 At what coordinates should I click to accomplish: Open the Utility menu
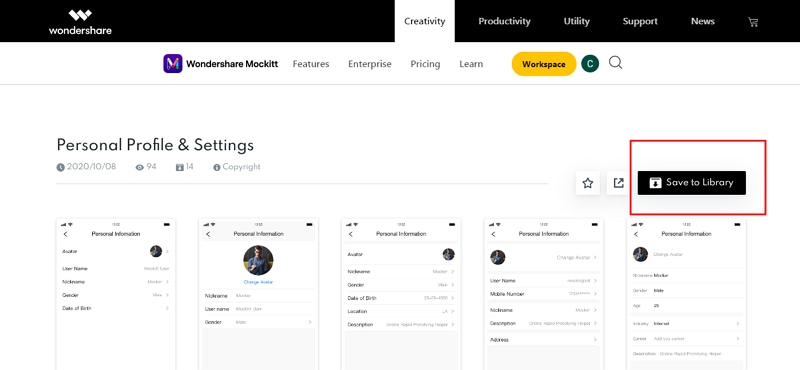pos(577,21)
